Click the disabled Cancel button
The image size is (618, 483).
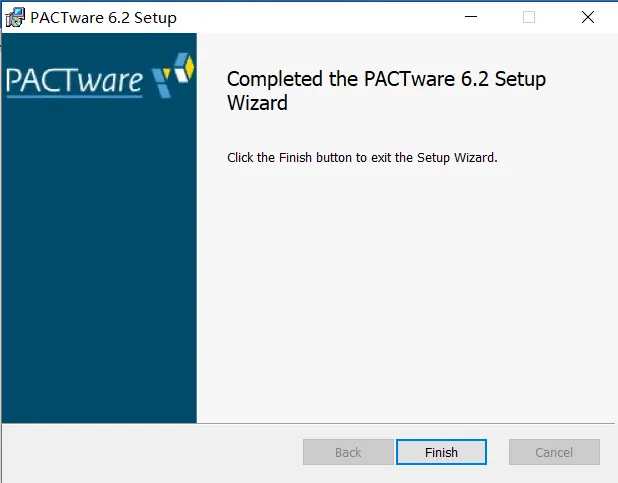(x=554, y=452)
